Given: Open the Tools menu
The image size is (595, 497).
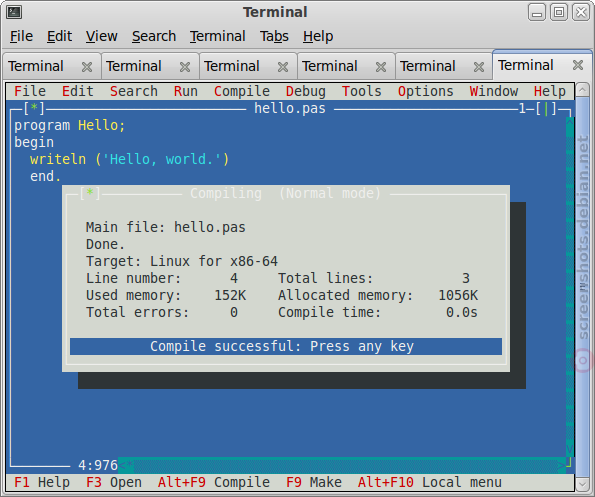Looking at the screenshot, I should (362, 91).
